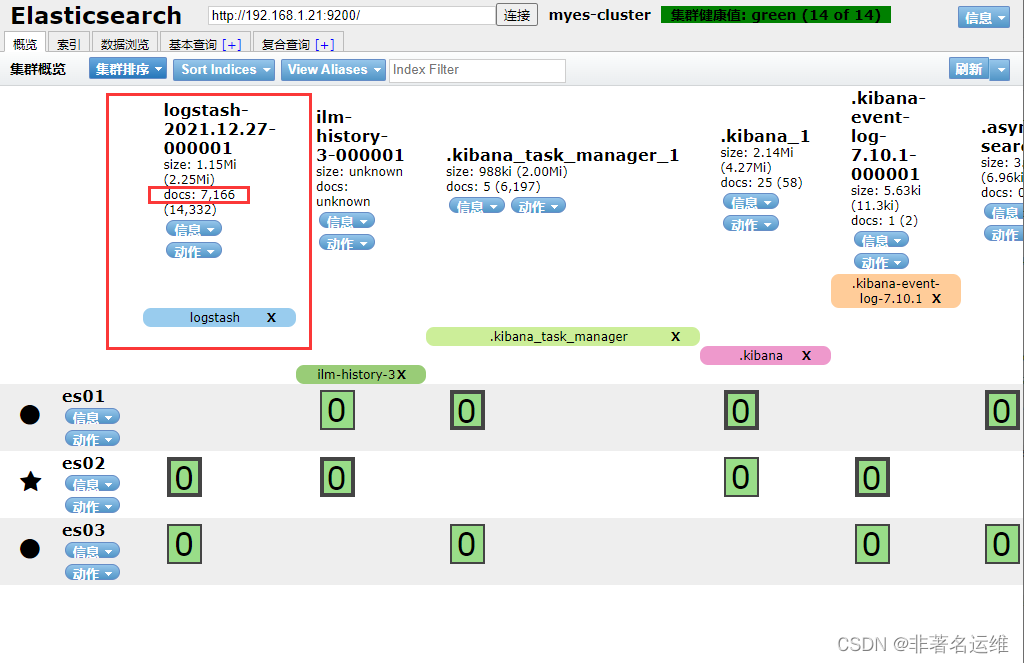The width and height of the screenshot is (1024, 663).
Task: Open the top-right 信息 dropdown
Action: click(984, 18)
